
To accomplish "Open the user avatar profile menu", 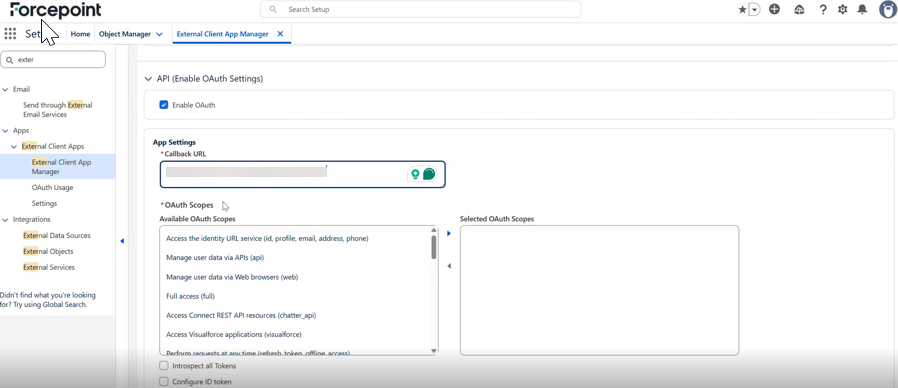I will (888, 9).
